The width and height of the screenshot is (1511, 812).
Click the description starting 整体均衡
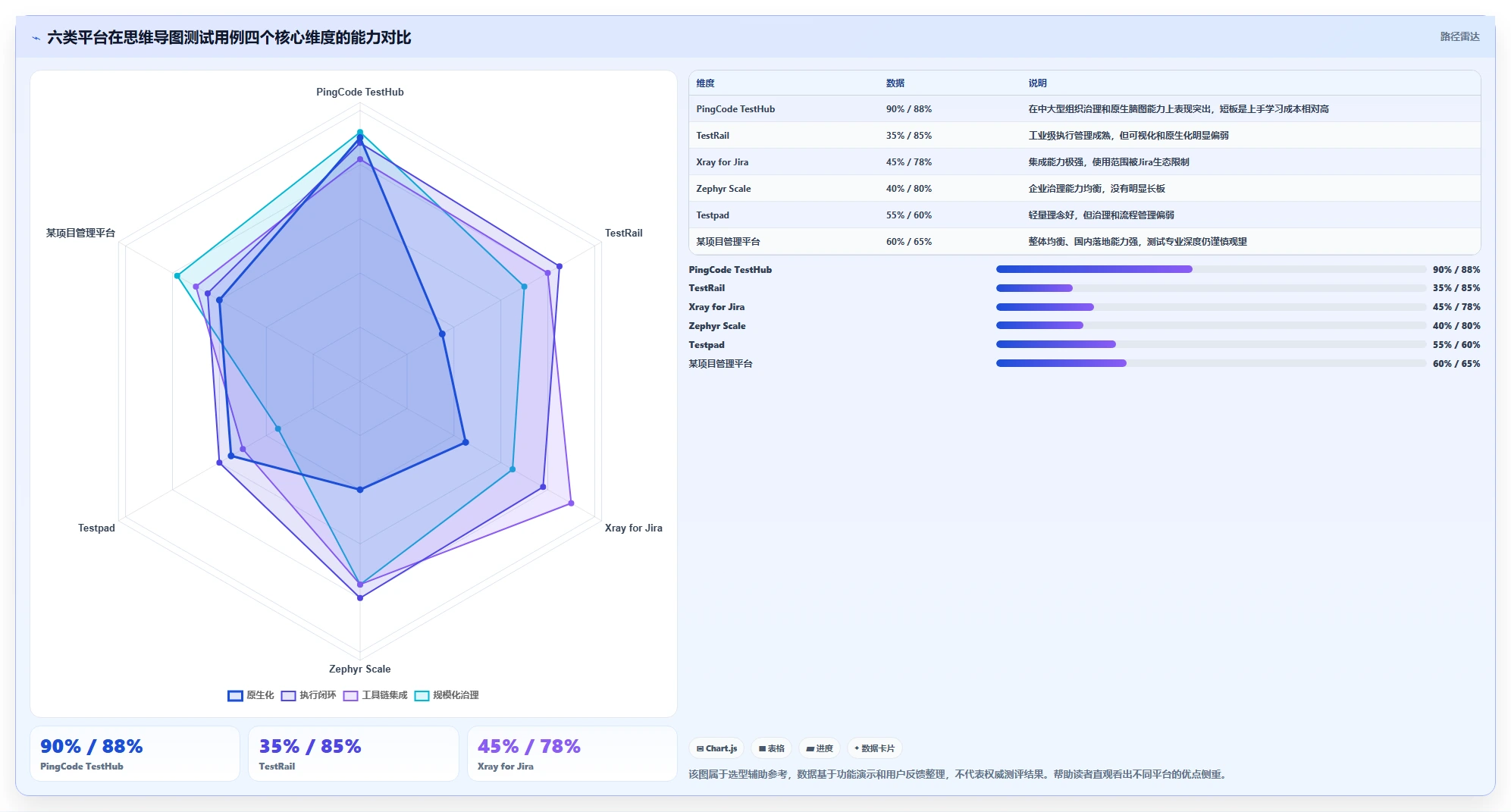click(x=1137, y=242)
